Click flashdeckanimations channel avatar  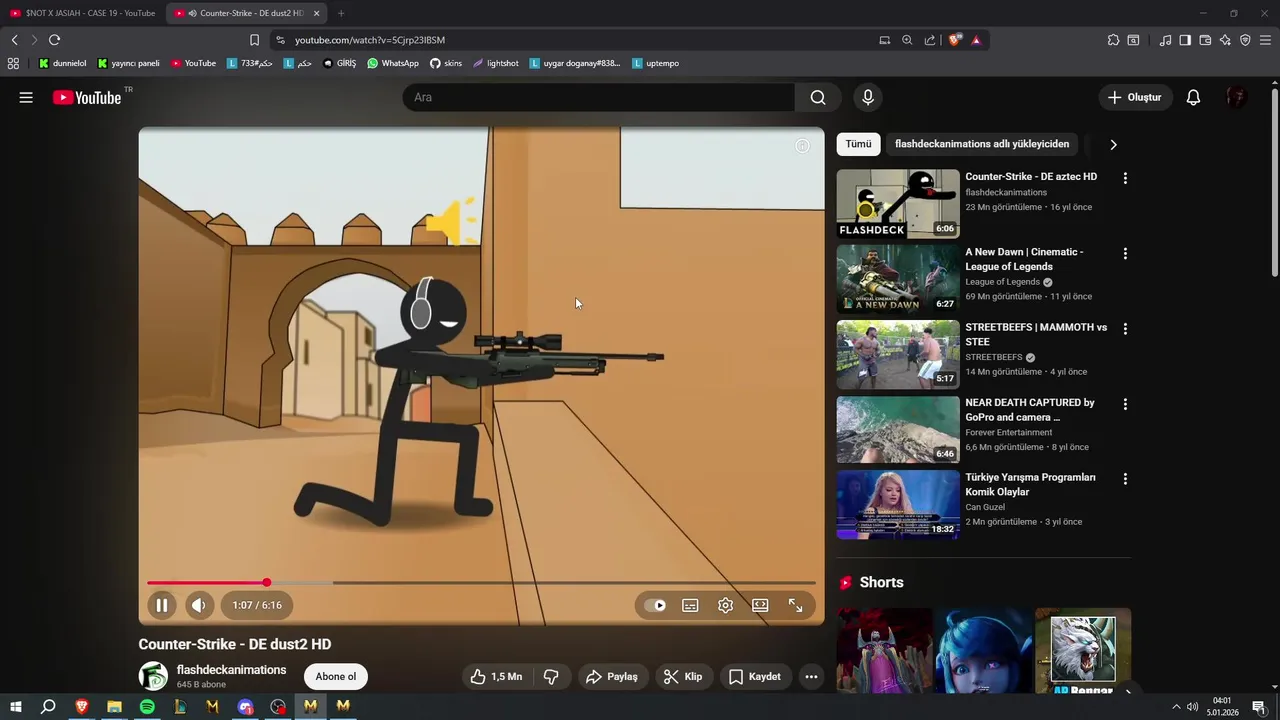point(153,676)
